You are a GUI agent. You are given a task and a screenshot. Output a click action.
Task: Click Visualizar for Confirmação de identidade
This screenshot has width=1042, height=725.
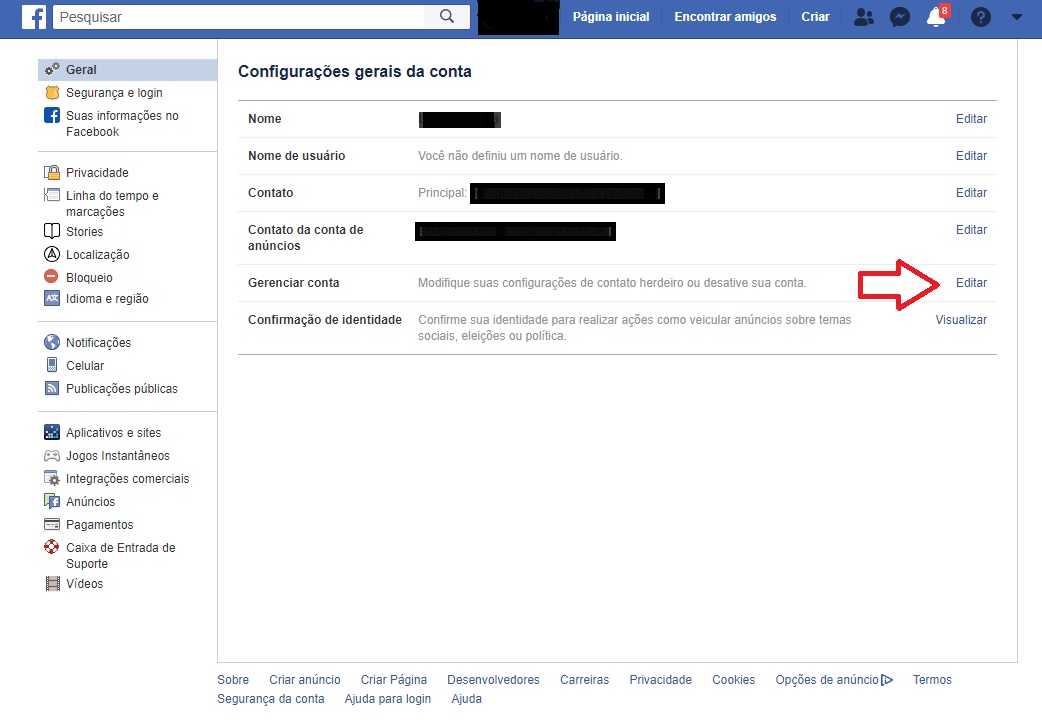point(961,320)
